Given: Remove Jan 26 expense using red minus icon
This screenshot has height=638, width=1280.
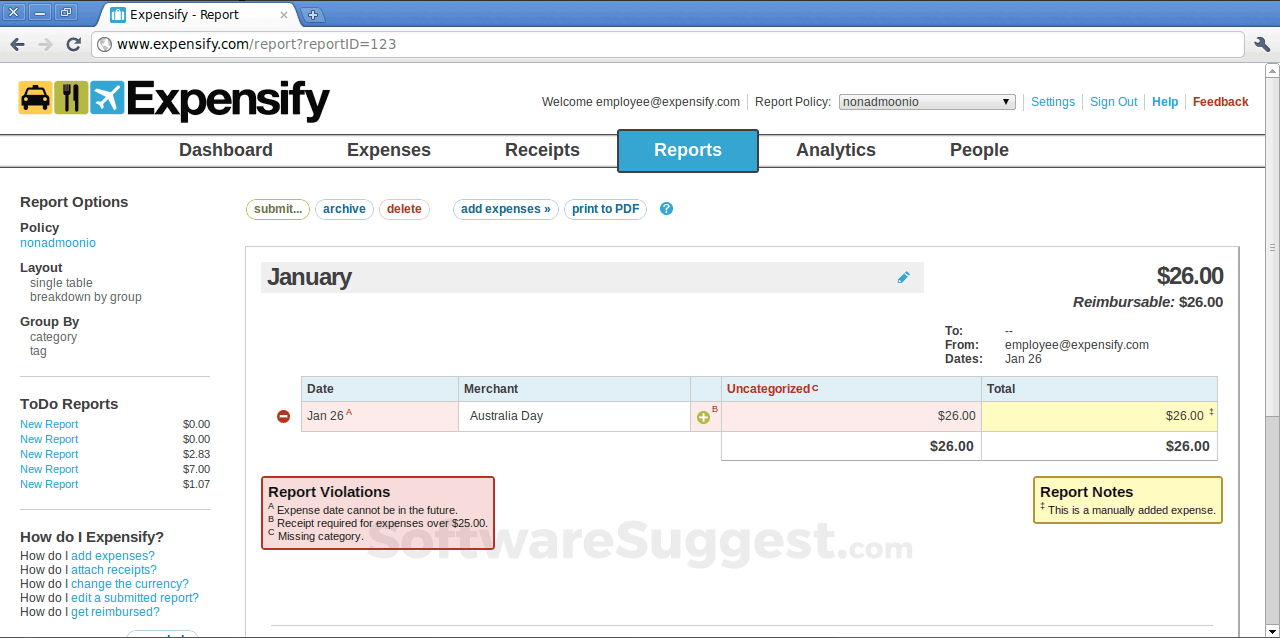Looking at the screenshot, I should 283,416.
